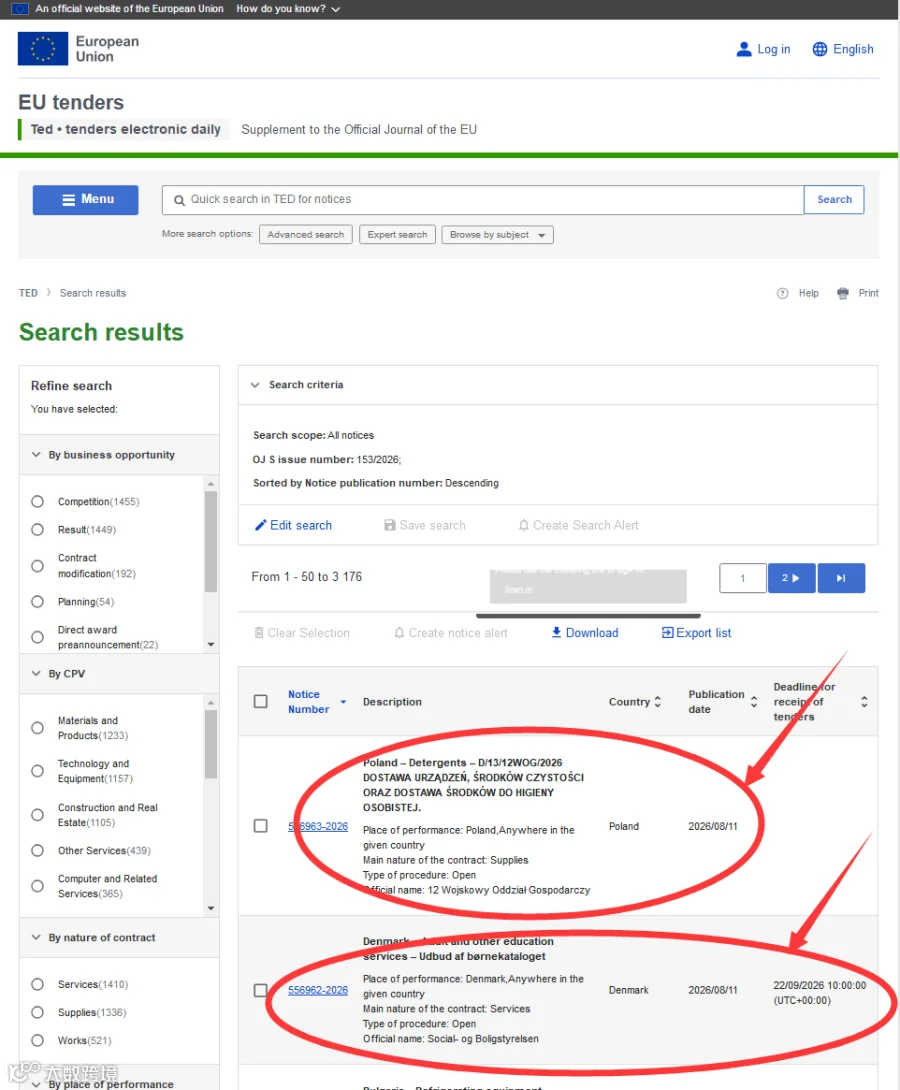900x1090 pixels.
Task: Click down arrow of CPV list scrollbar
Action: [211, 909]
